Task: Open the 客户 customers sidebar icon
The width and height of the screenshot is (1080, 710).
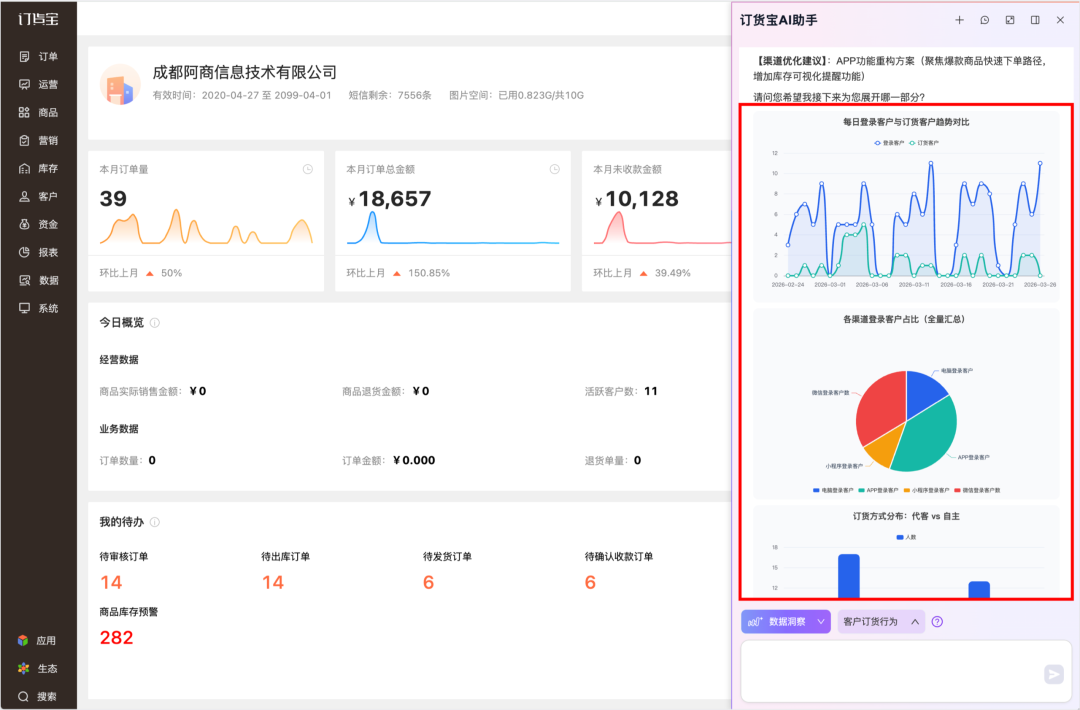Action: tap(24, 196)
